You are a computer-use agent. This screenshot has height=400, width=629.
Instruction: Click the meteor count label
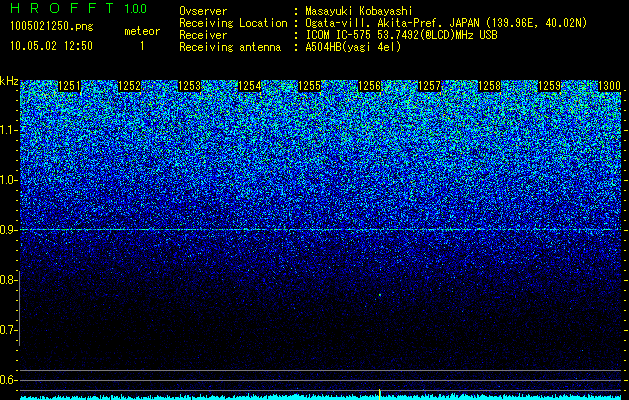(142, 31)
